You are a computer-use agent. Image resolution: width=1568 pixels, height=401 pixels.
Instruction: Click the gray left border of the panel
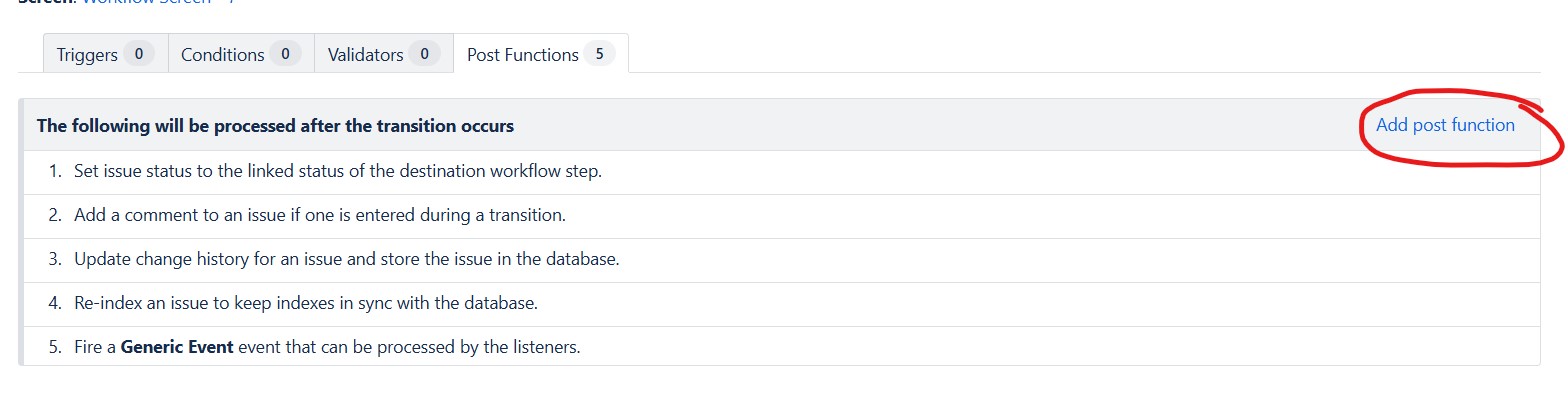[x=20, y=230]
